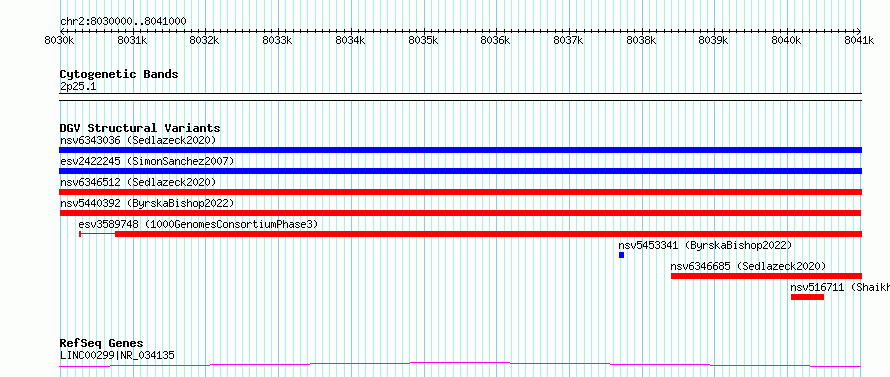Select the blue esv2422245 variant bar
The image size is (890, 377).
(460, 171)
